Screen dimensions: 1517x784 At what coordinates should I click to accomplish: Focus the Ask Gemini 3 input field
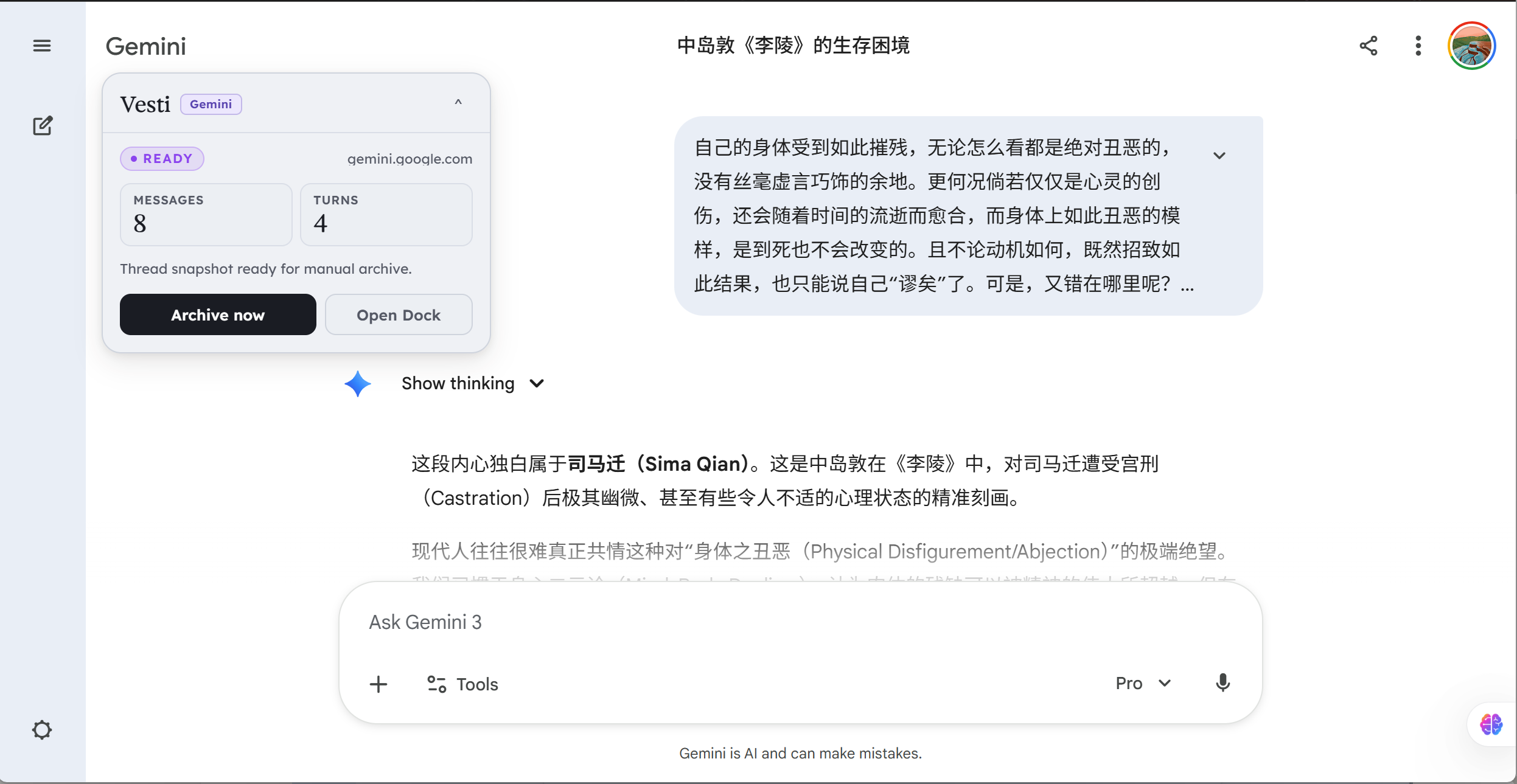tap(800, 623)
